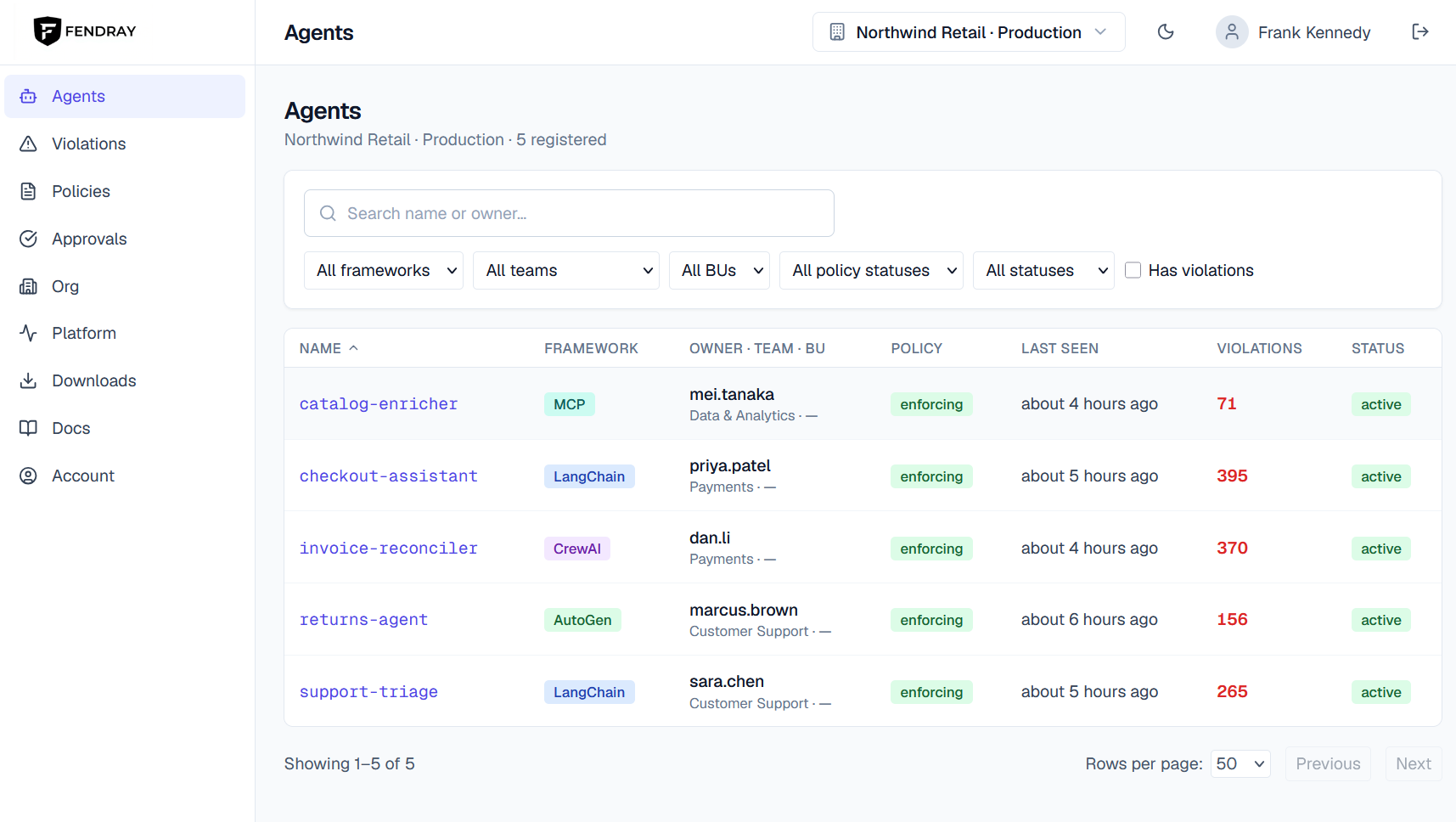Click the 395 violations count for checkout-assistant
This screenshot has width=1456, height=822.
coord(1232,476)
